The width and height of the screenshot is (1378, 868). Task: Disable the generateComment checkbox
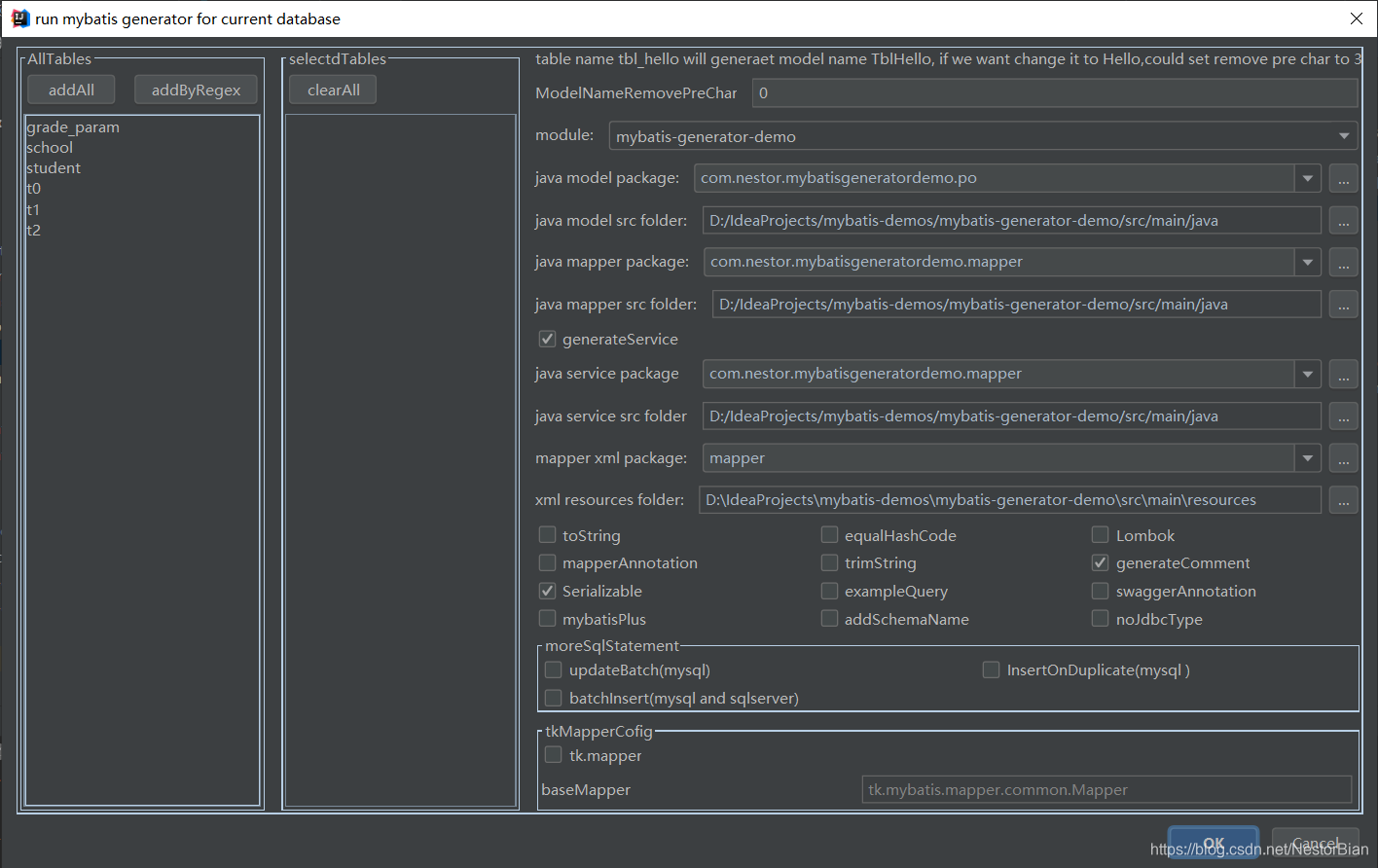click(x=1100, y=562)
